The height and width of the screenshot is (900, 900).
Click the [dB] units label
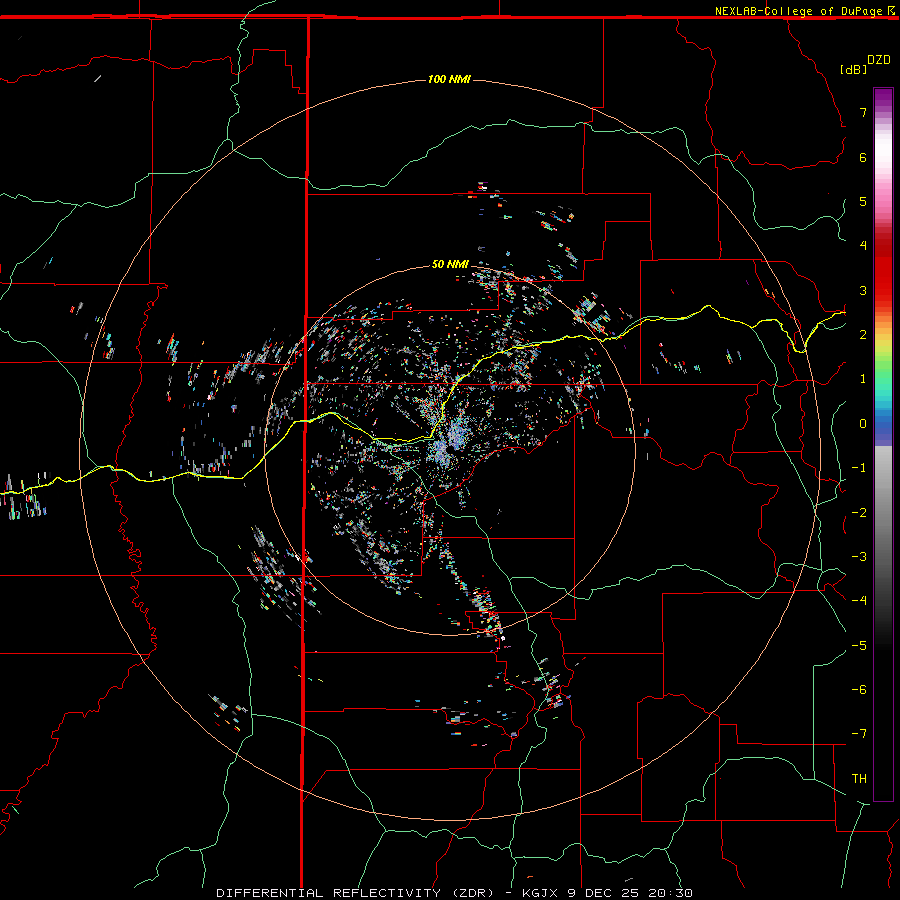click(853, 69)
